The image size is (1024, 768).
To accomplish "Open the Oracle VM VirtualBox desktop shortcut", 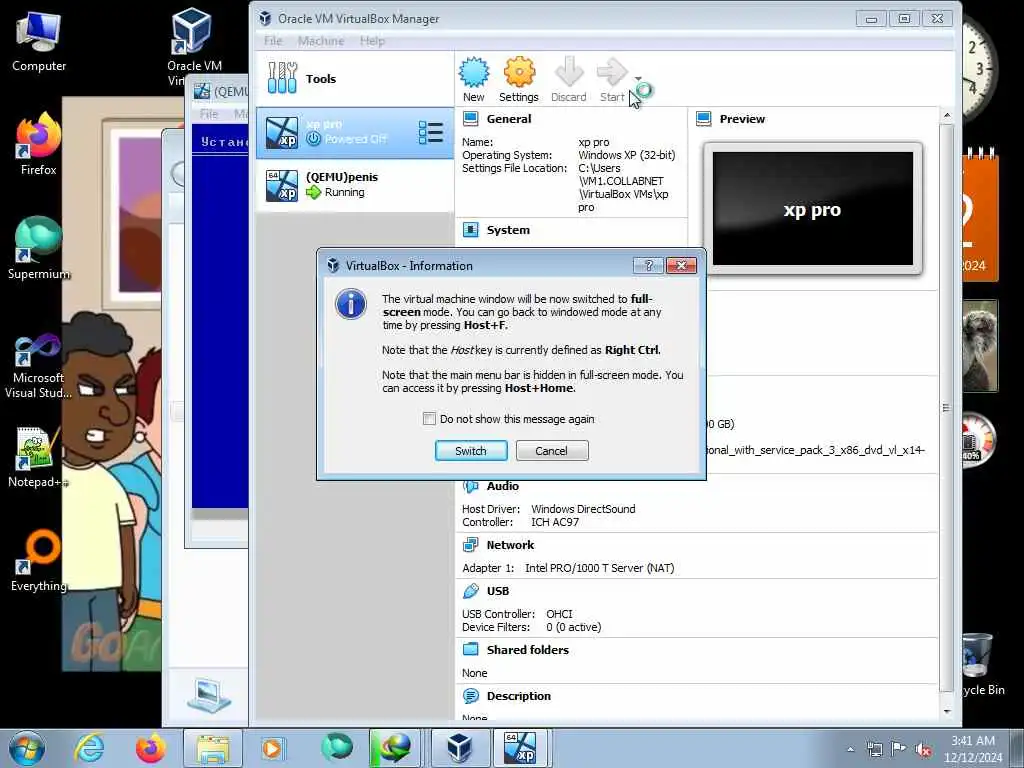I will click(194, 47).
